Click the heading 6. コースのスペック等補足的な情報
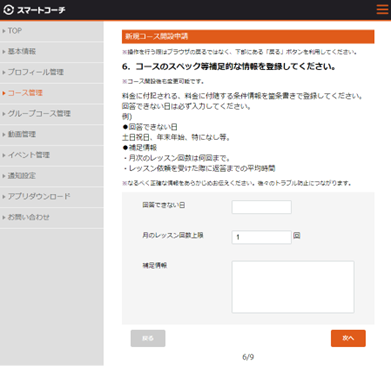Screen dimensions: 391x366 click(x=229, y=67)
